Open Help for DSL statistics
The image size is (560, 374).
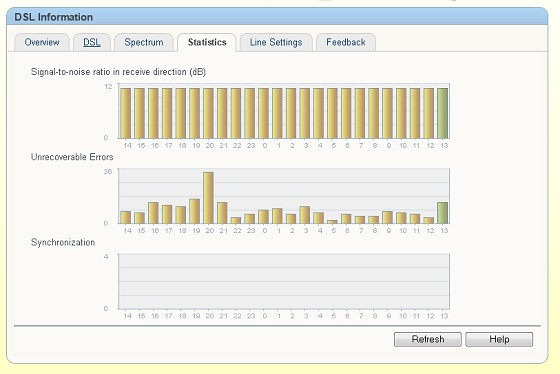click(499, 339)
